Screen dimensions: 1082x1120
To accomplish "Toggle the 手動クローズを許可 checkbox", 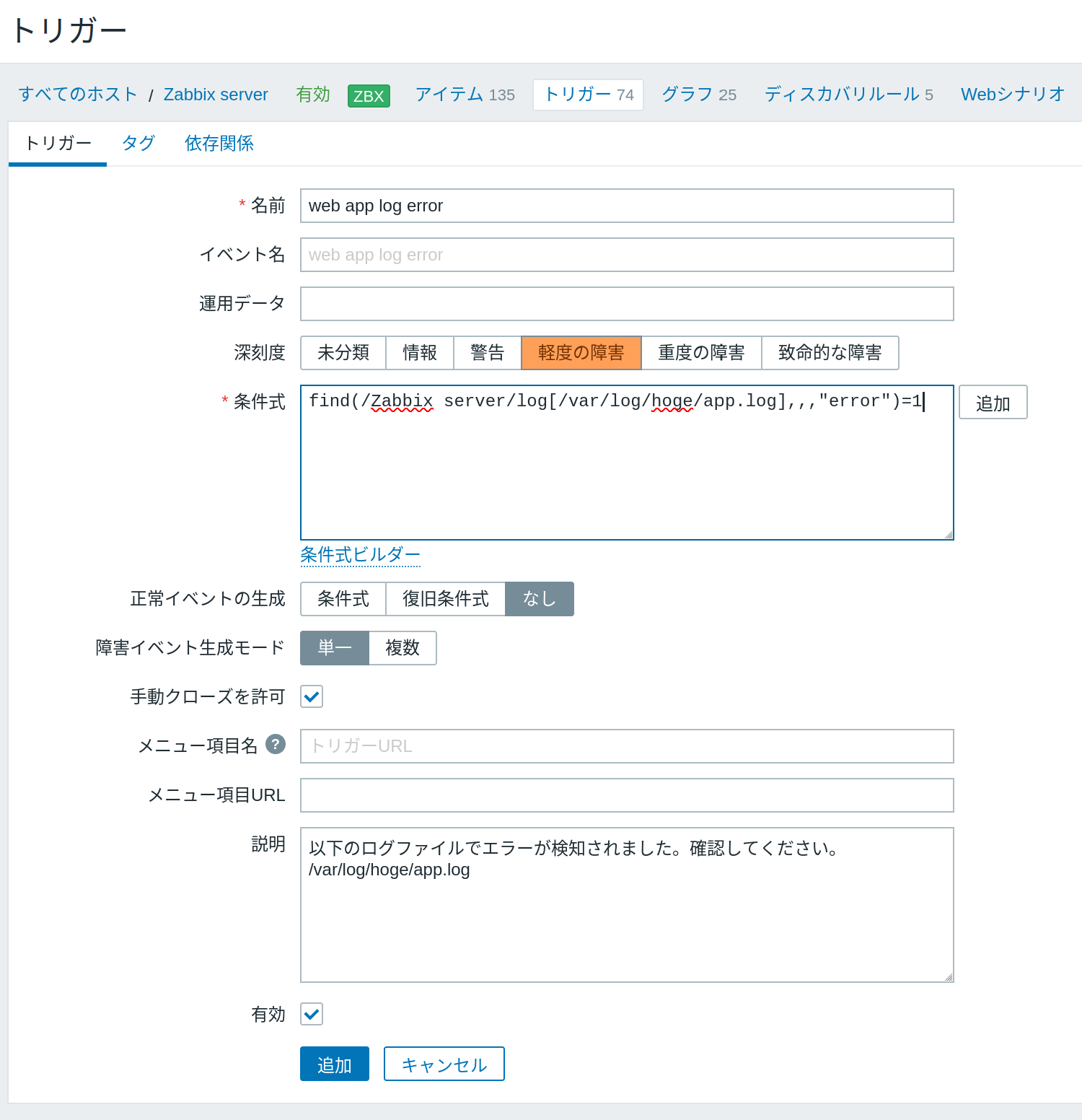I will [312, 697].
